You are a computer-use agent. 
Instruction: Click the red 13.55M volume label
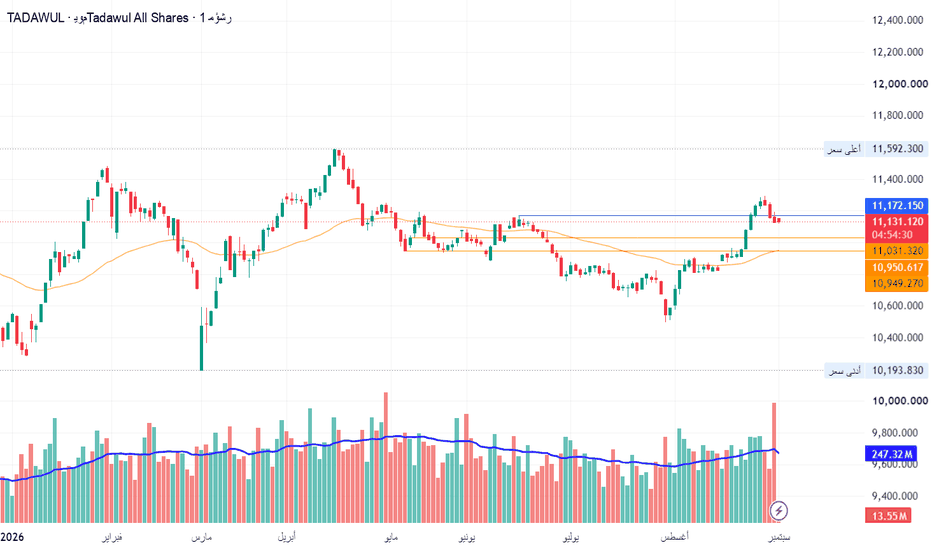coord(888,516)
